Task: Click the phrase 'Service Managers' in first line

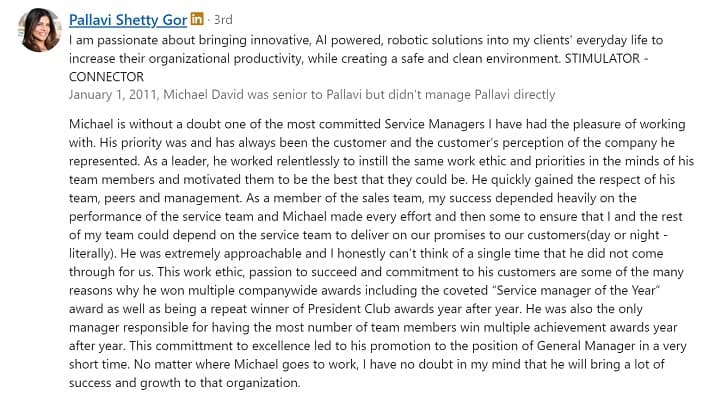Action: [434, 124]
